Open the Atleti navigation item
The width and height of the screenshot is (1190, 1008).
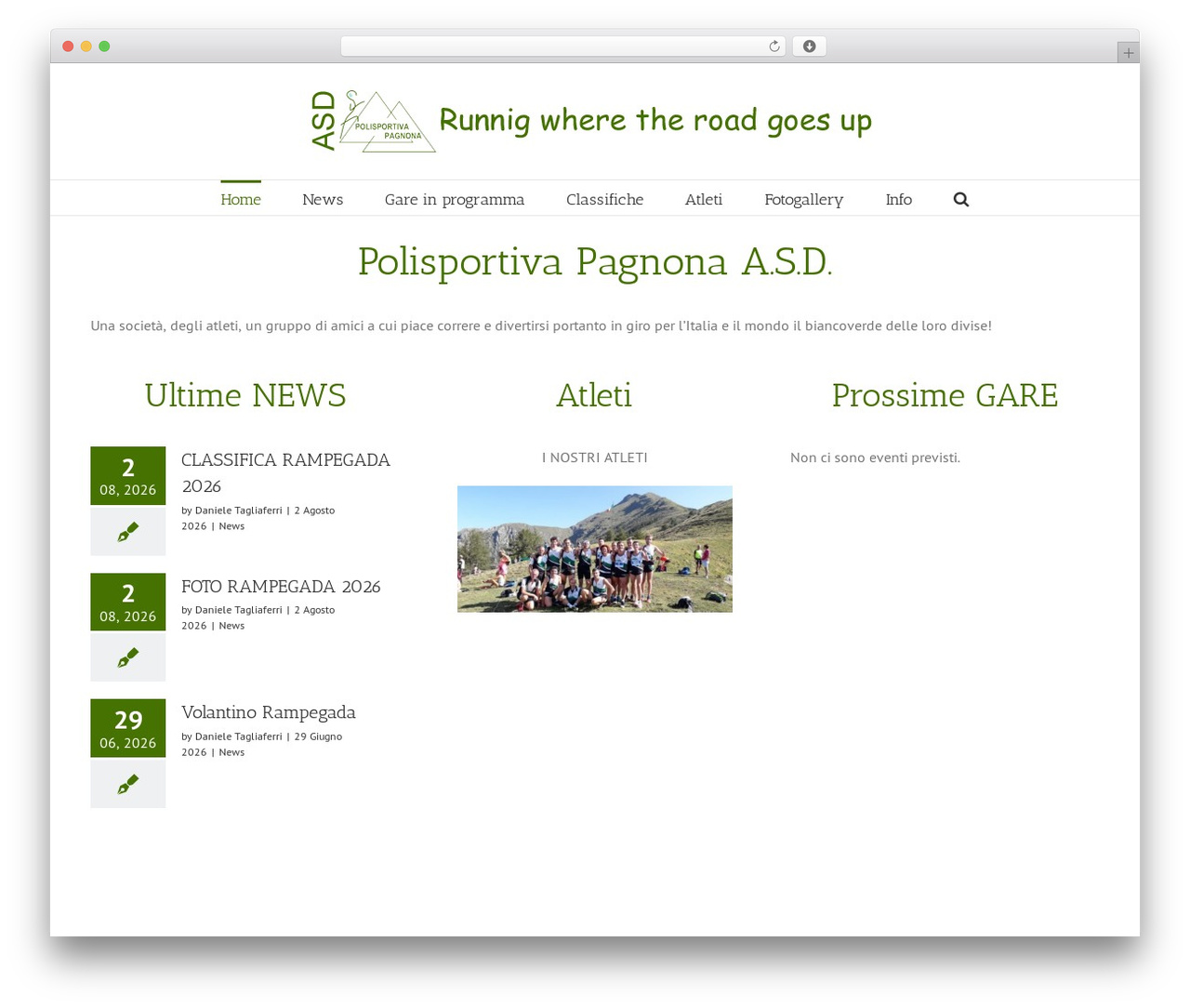704,199
